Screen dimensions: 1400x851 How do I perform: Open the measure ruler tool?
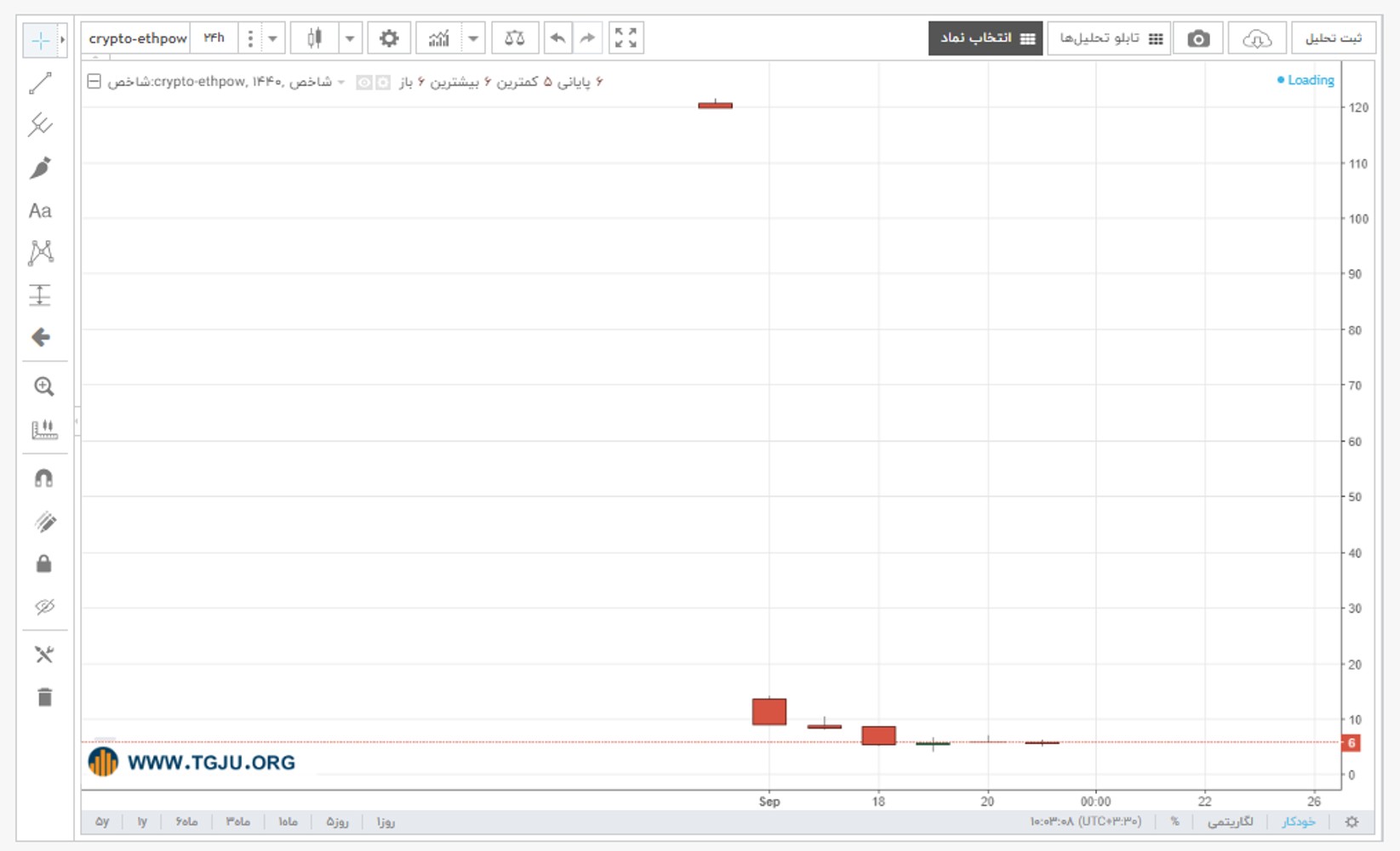click(x=44, y=429)
